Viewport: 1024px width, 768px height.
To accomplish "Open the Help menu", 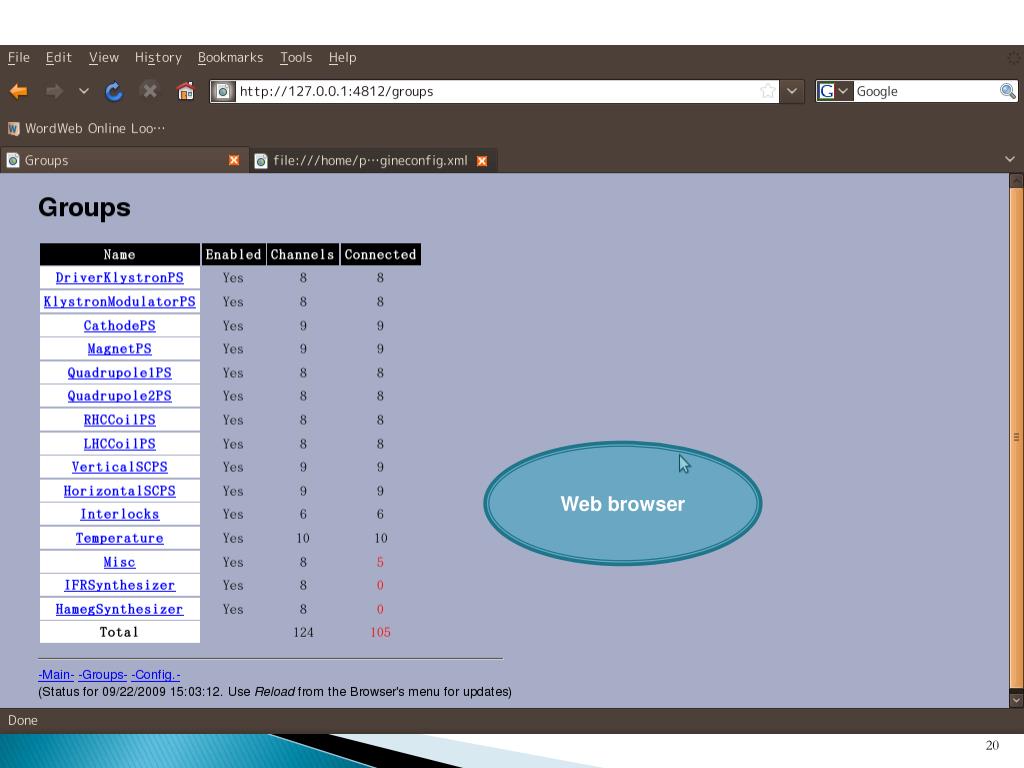I will click(x=342, y=57).
